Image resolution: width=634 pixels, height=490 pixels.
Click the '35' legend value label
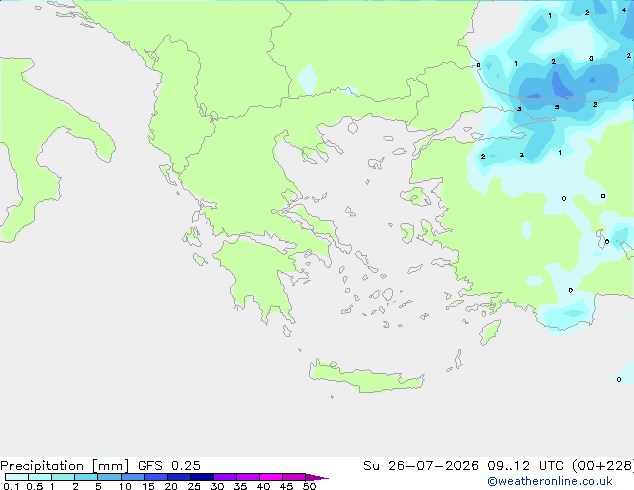240,486
